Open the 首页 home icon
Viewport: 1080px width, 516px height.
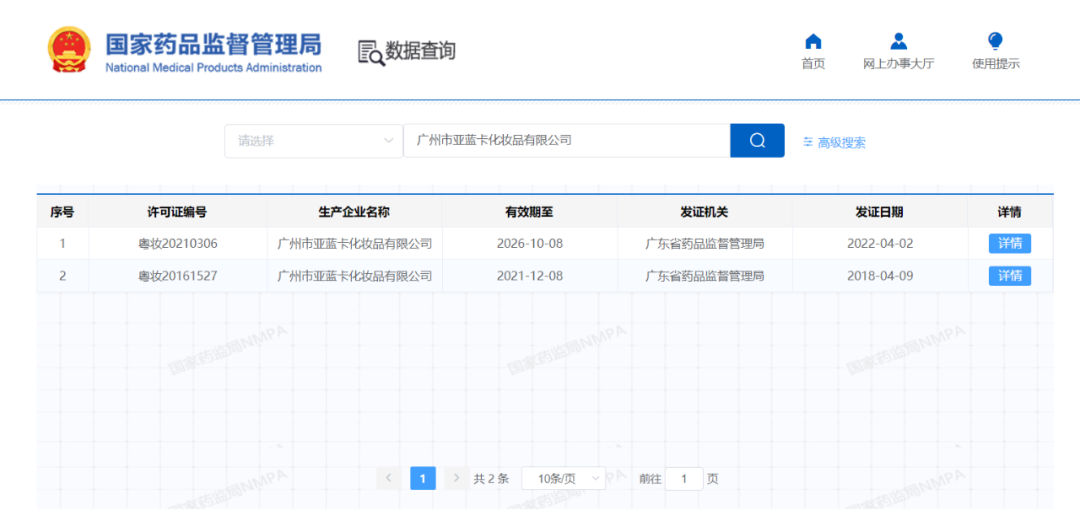point(813,41)
